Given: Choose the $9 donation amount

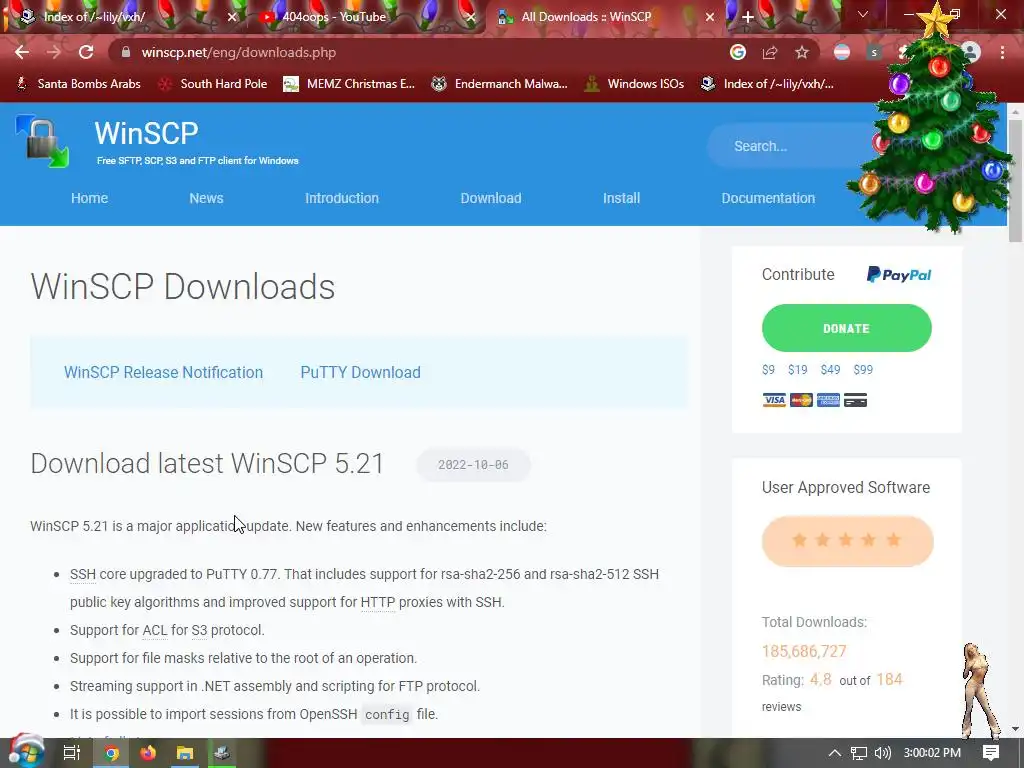Looking at the screenshot, I should tap(768, 370).
